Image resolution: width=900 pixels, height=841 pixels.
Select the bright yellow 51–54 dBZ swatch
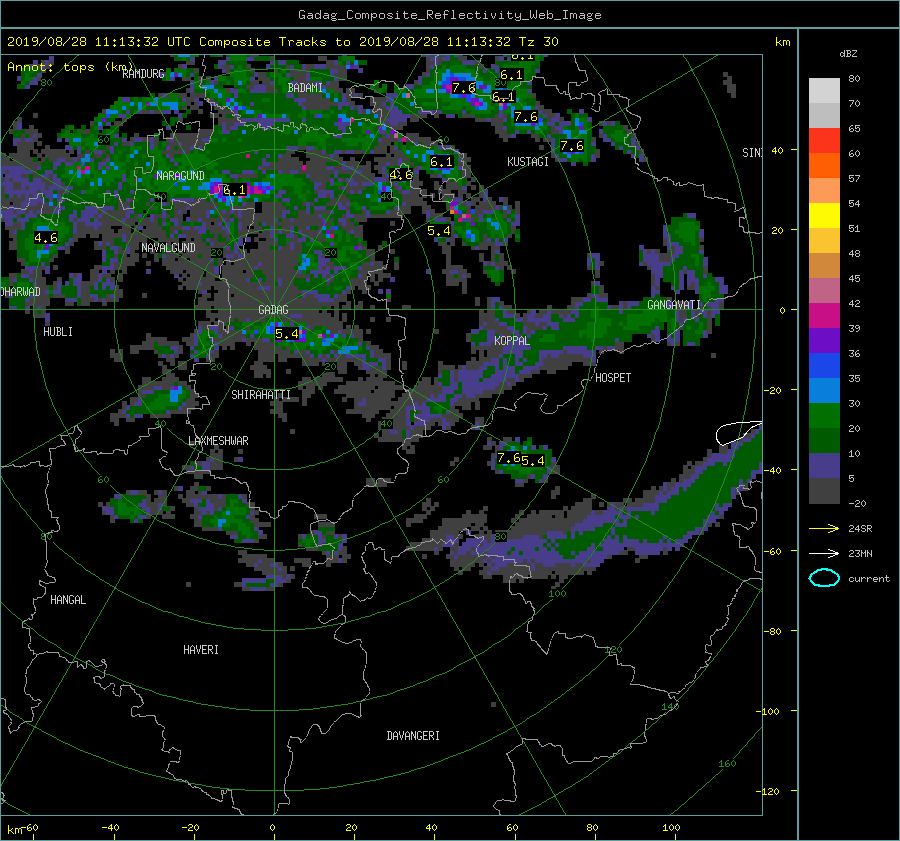(824, 216)
